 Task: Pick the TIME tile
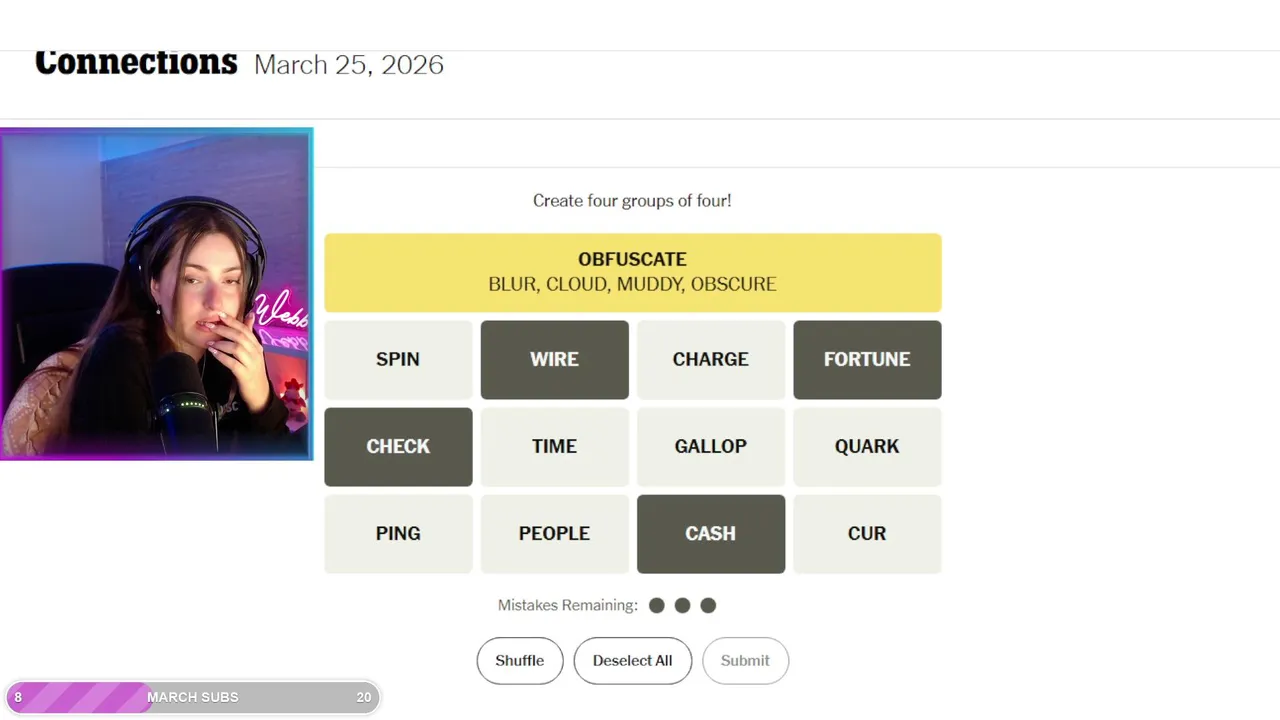pos(554,446)
